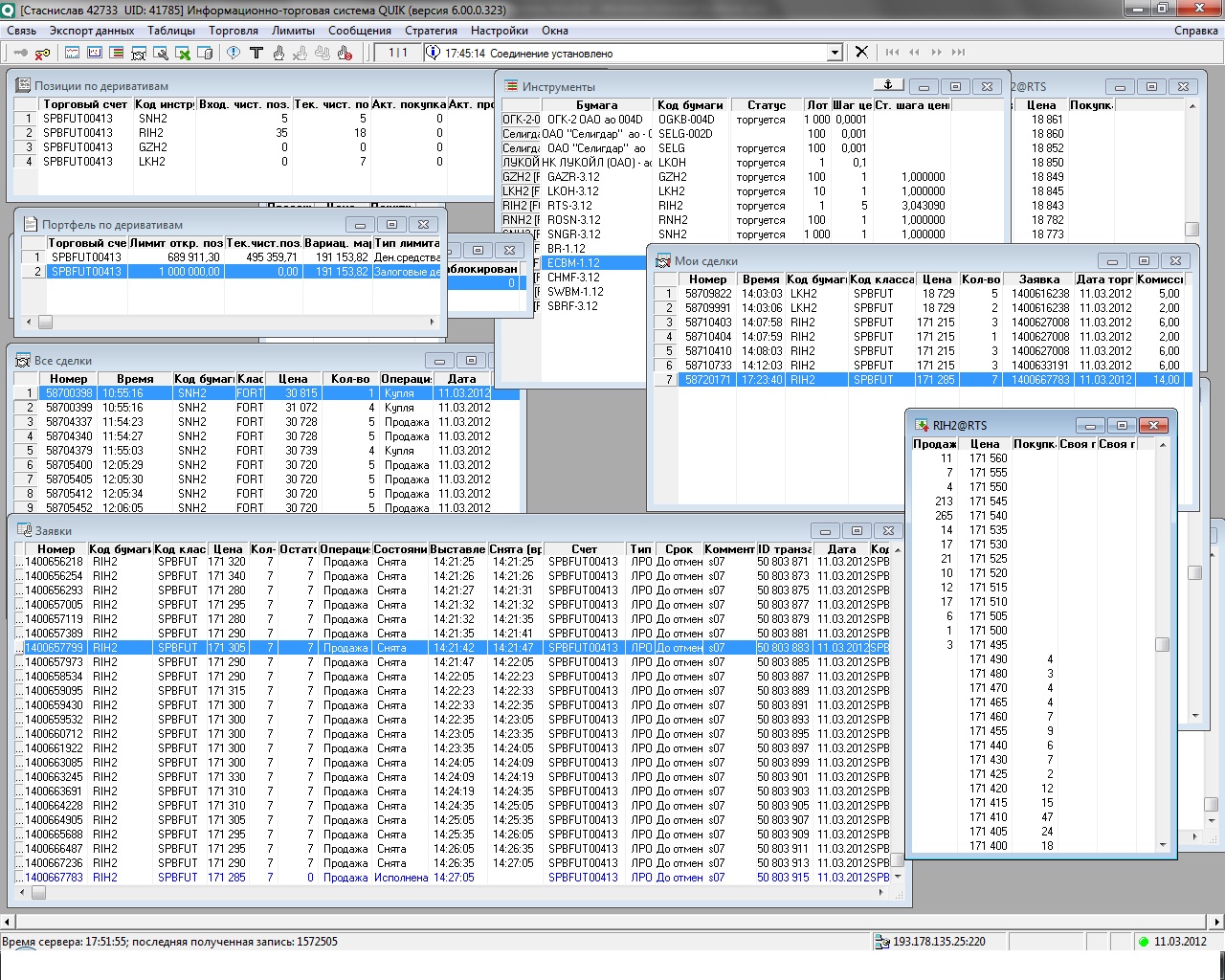
Task: Open the Сообщения menu
Action: 360,31
